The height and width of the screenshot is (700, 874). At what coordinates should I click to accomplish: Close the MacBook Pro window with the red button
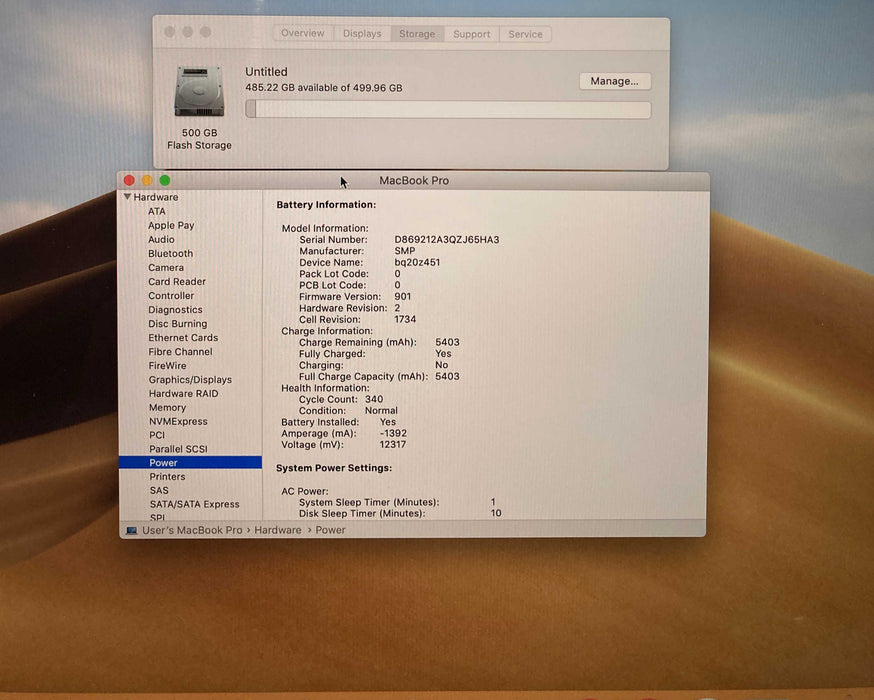pos(129,180)
